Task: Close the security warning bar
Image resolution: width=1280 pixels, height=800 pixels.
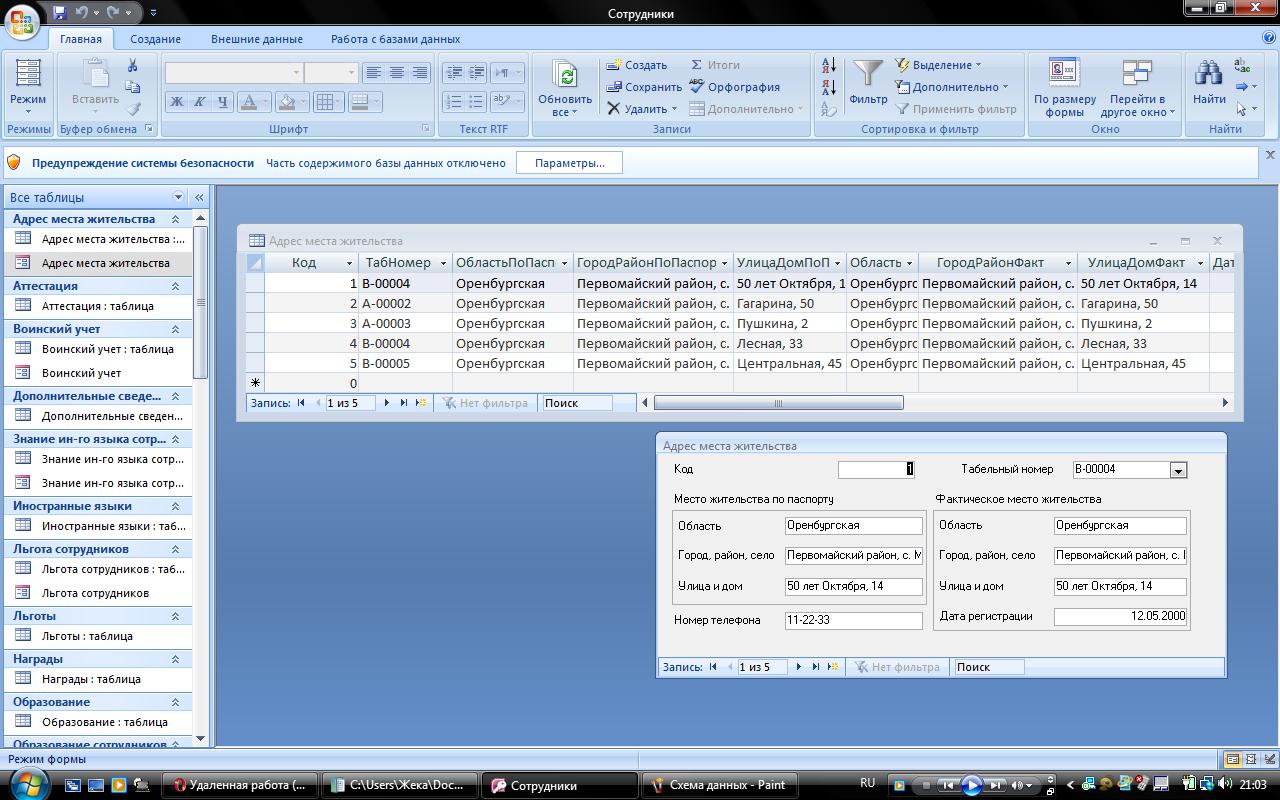Action: click(x=1270, y=155)
